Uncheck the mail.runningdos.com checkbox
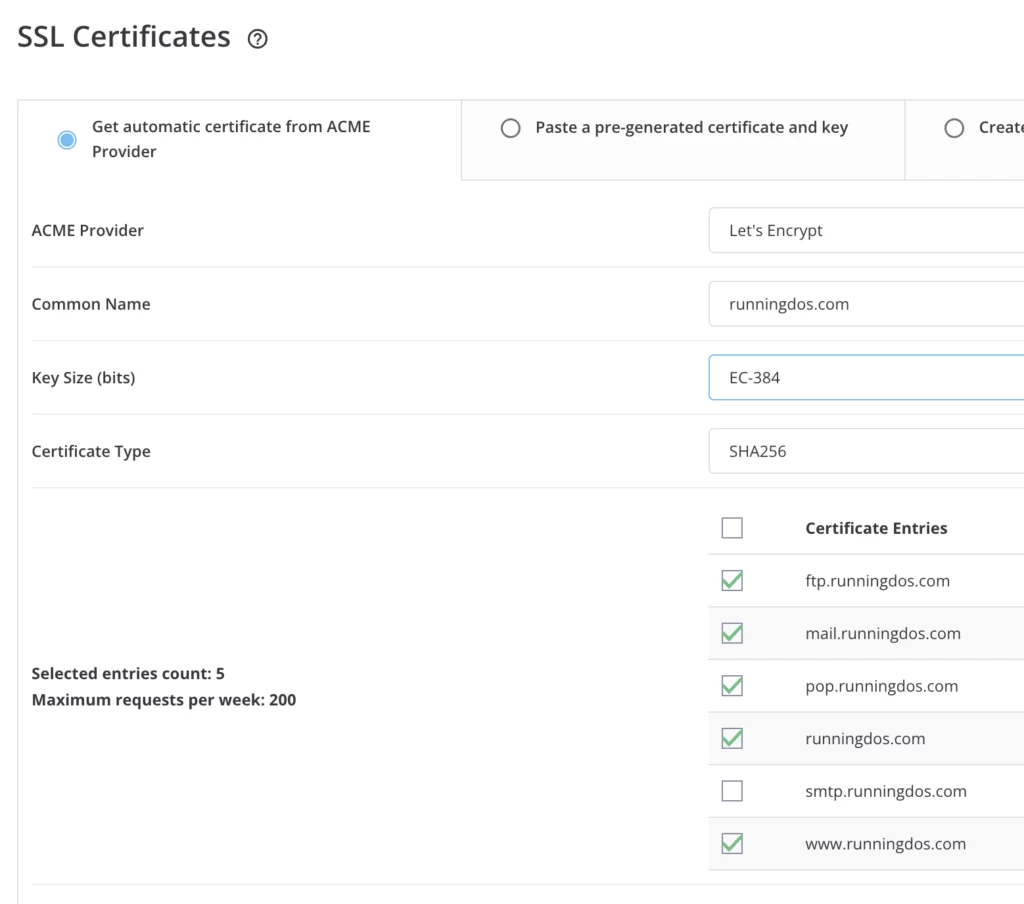The width and height of the screenshot is (1024, 904). point(732,633)
